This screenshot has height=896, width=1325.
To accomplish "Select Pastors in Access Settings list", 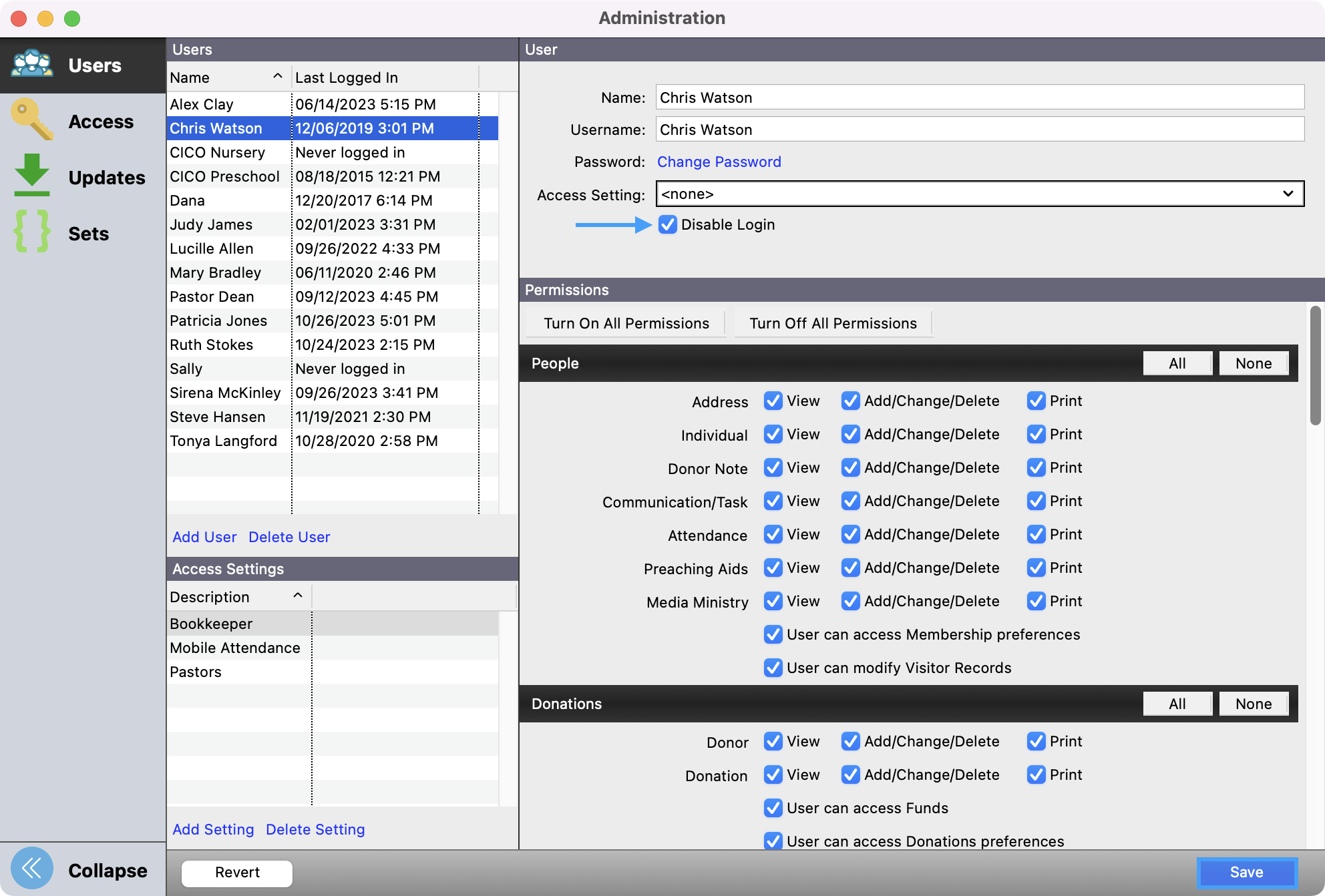I will point(196,672).
